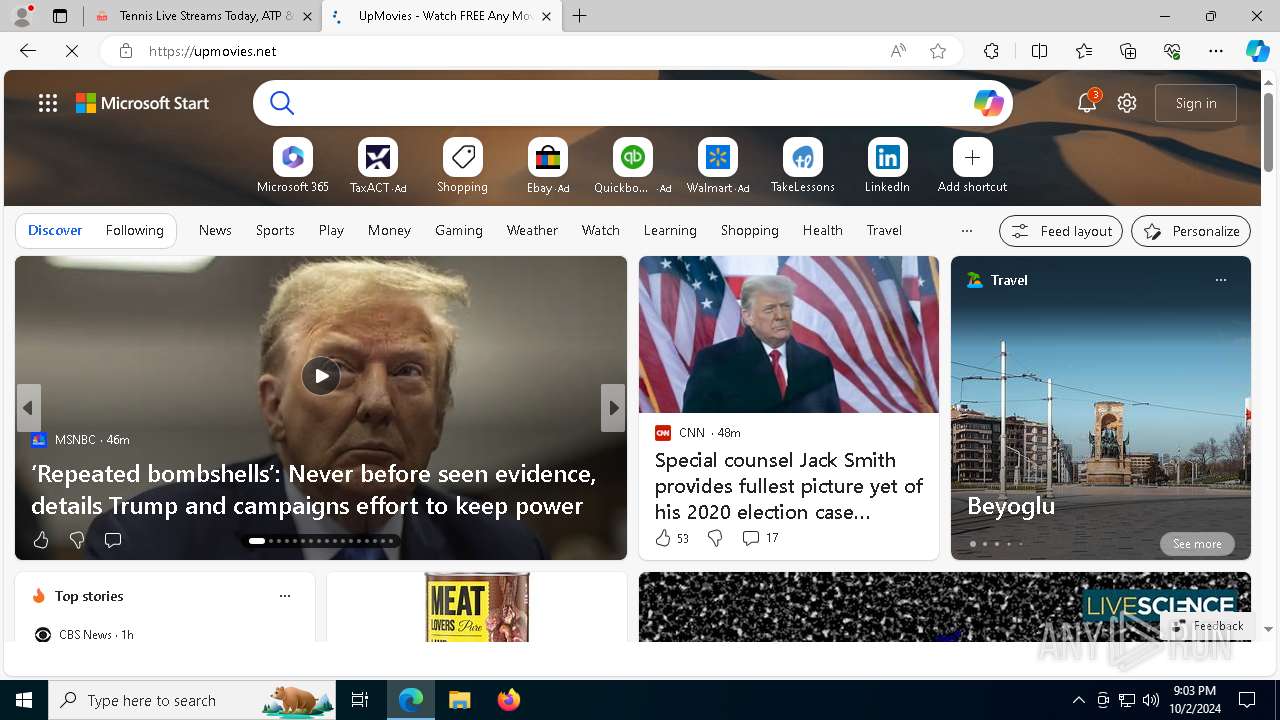Open the Feedback button
Viewport: 1280px width, 720px height.
pyautogui.click(x=1209, y=626)
